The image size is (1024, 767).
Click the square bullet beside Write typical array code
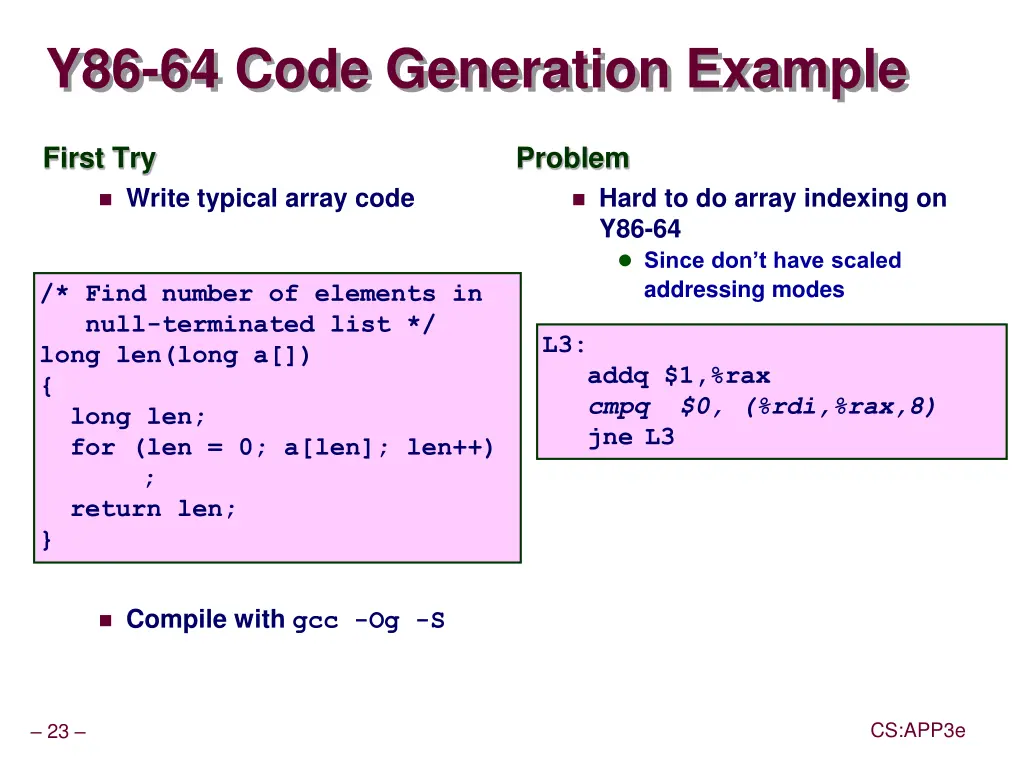(105, 200)
